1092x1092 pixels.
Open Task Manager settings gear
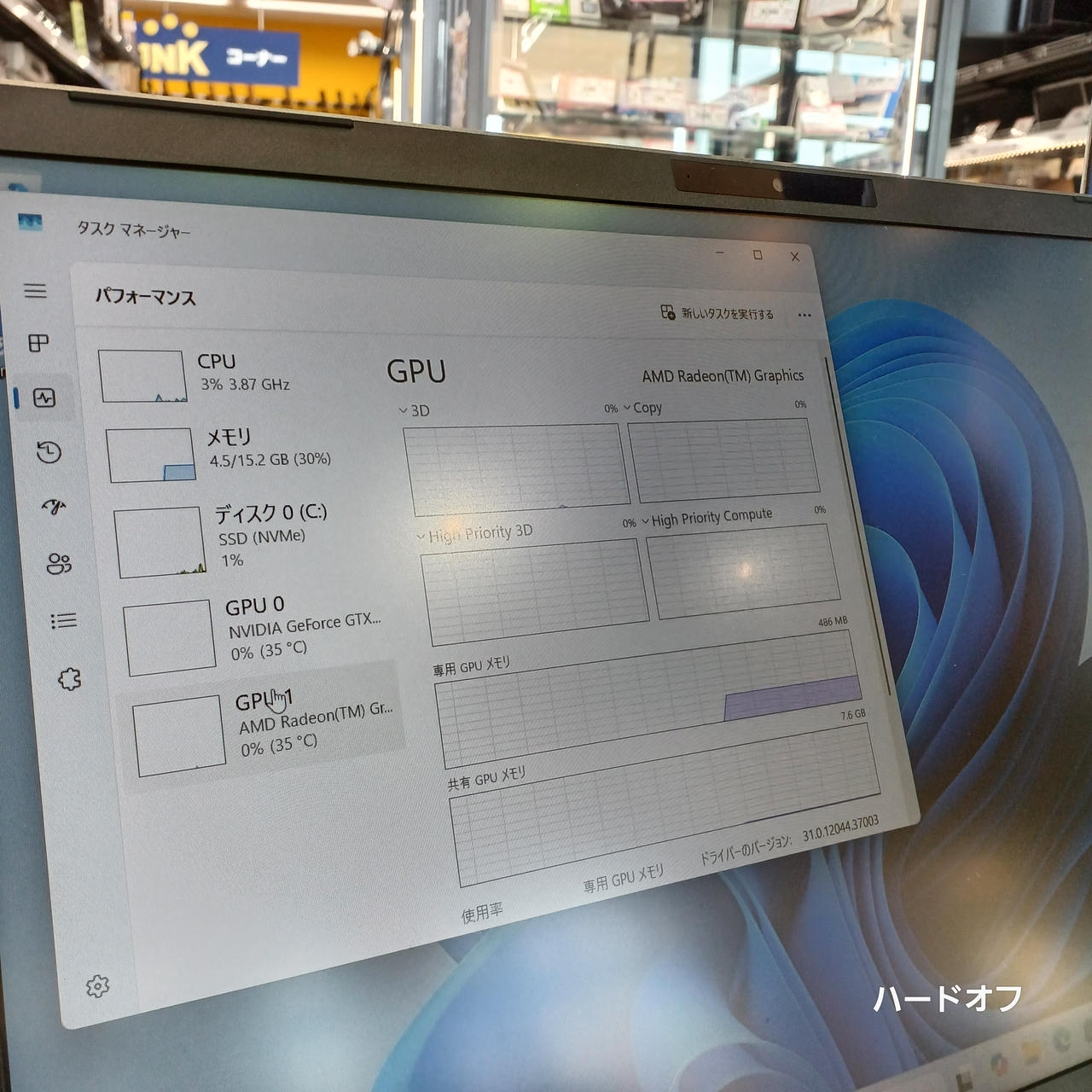(98, 986)
